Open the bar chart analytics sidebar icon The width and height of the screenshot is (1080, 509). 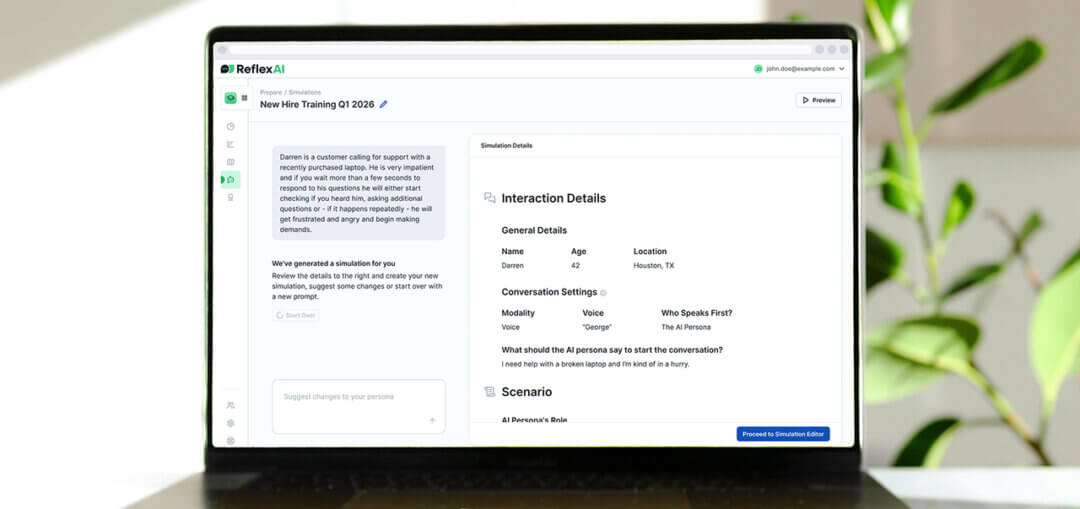(x=231, y=144)
